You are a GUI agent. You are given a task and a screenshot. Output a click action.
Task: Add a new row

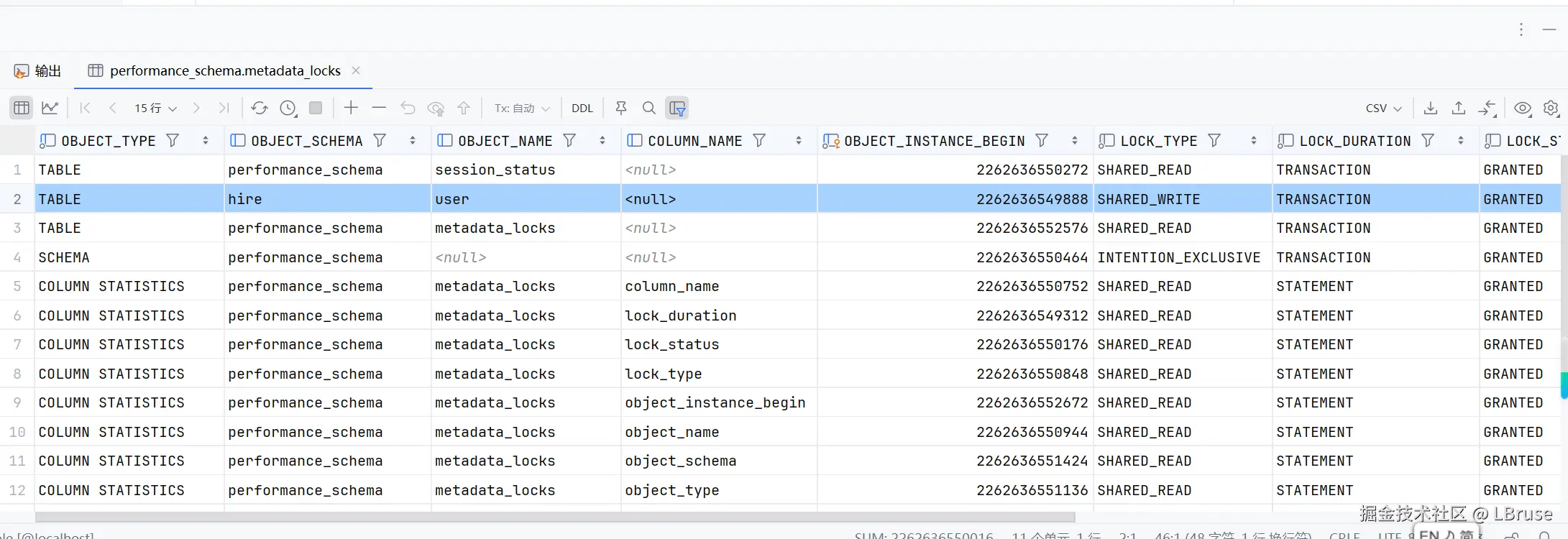pos(351,108)
